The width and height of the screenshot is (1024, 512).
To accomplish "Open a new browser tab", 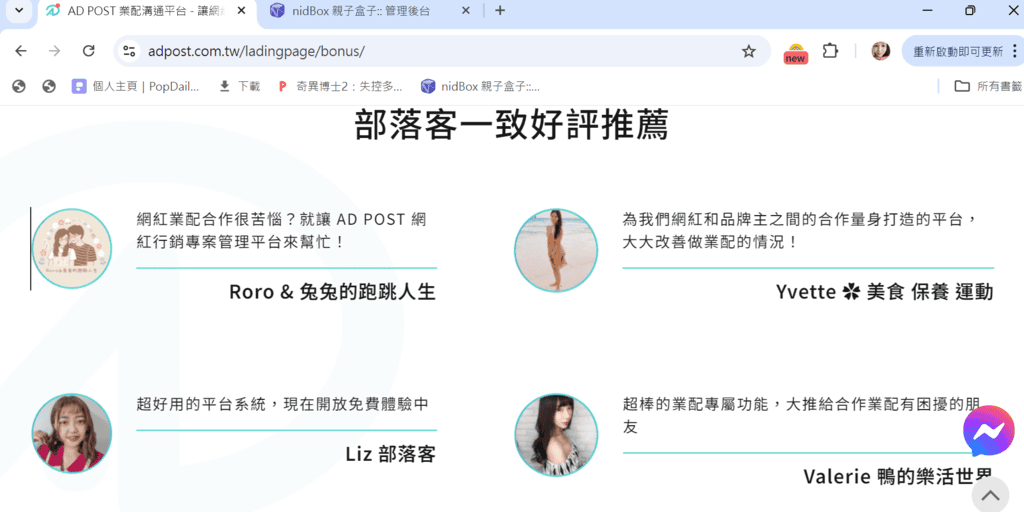I will pos(500,11).
